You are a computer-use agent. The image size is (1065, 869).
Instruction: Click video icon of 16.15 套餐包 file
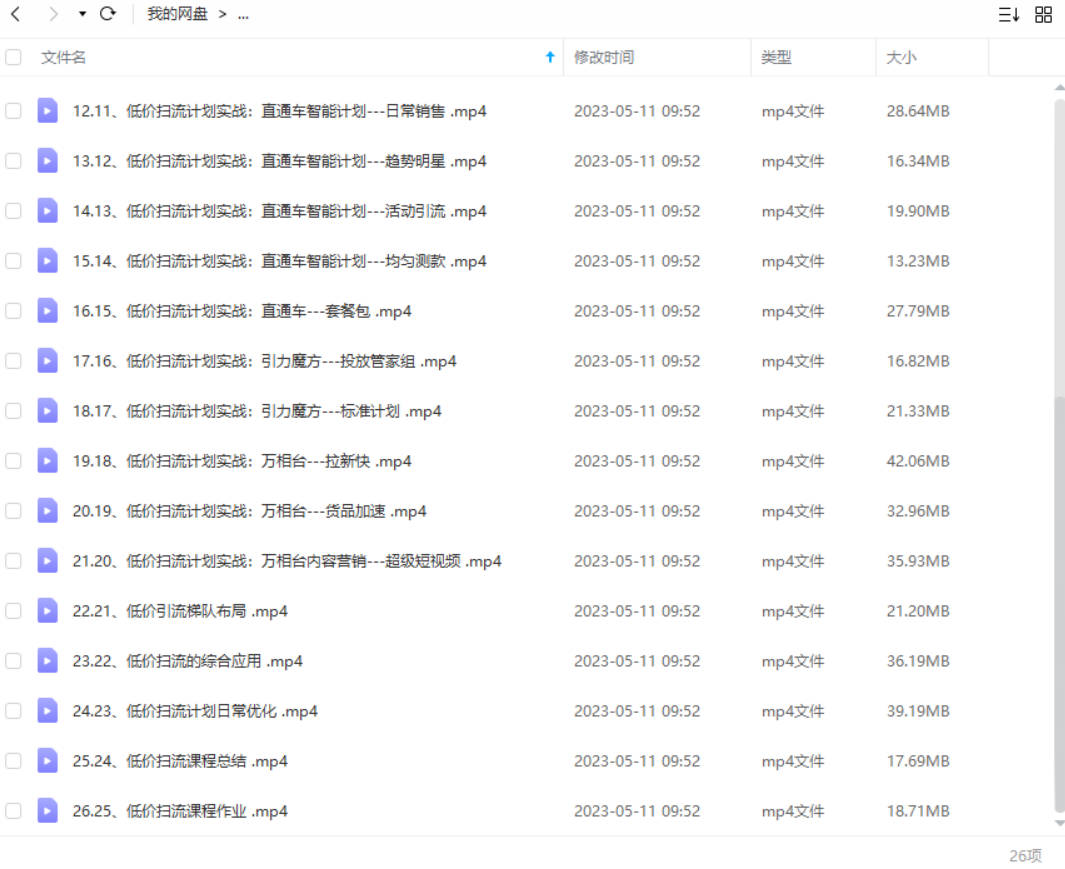pyautogui.click(x=47, y=311)
